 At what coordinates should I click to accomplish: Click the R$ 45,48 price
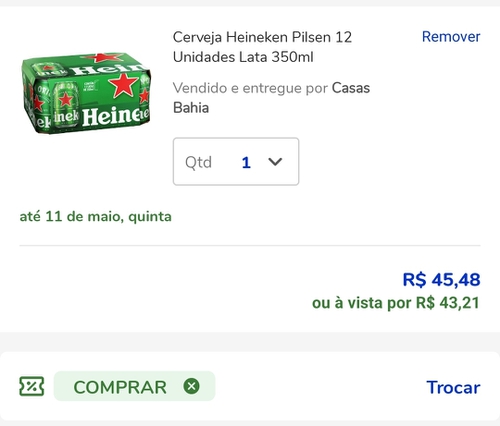441,279
